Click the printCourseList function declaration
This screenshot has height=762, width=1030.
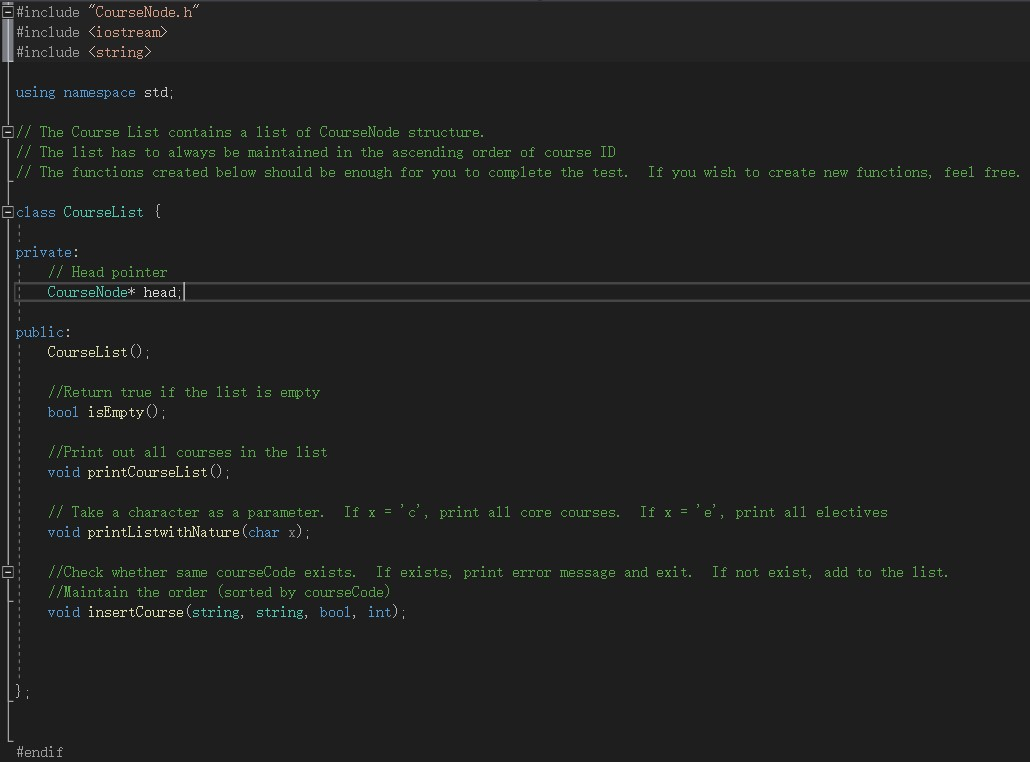pos(130,471)
